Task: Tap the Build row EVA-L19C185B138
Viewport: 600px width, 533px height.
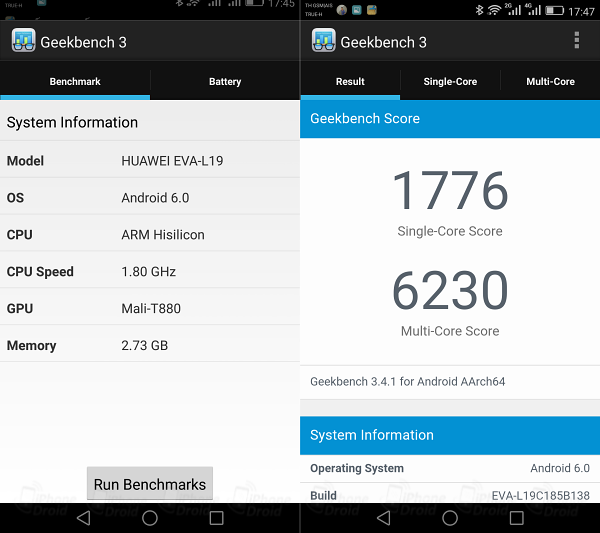Action: click(450, 495)
